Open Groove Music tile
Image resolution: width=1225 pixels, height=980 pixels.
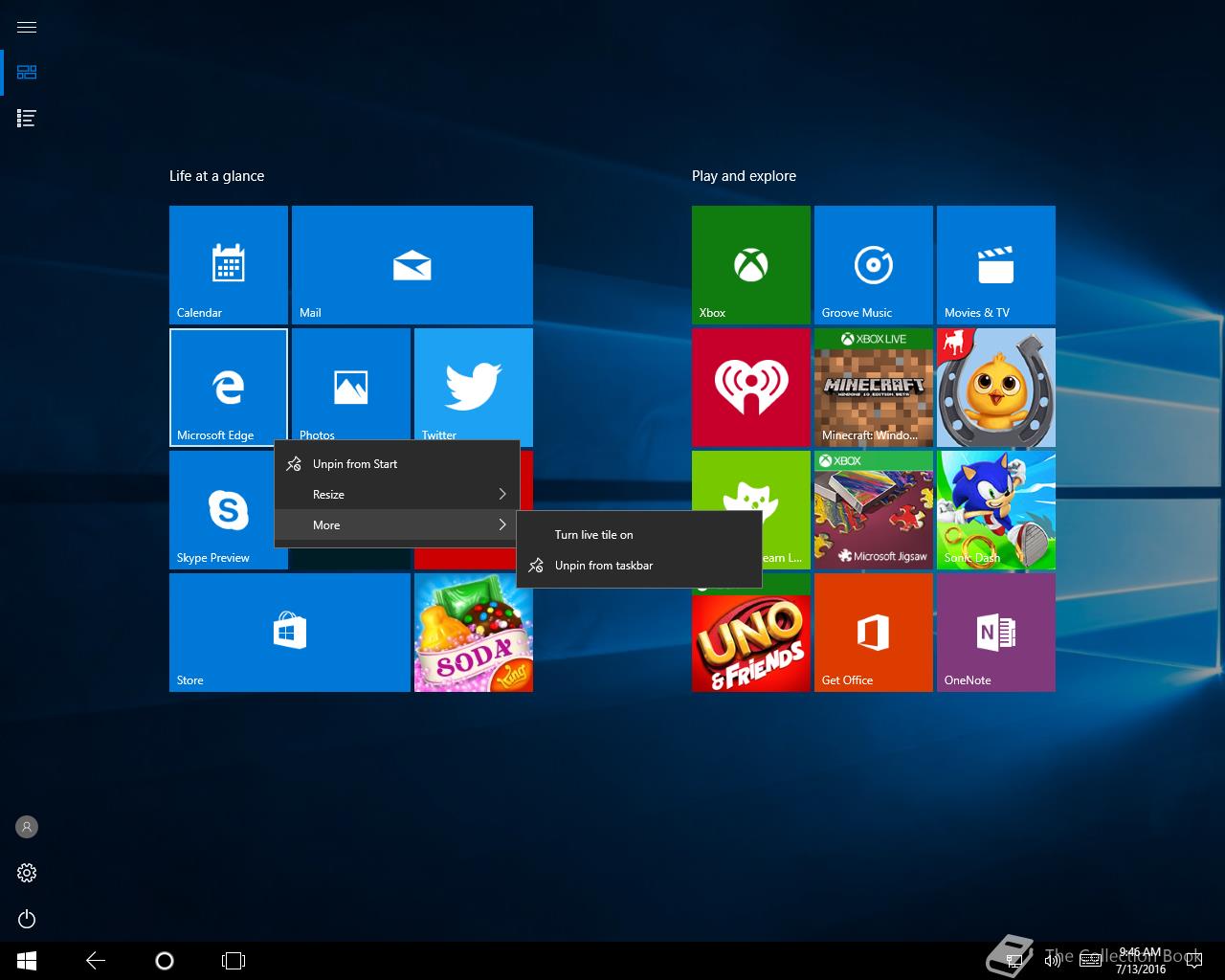point(874,265)
